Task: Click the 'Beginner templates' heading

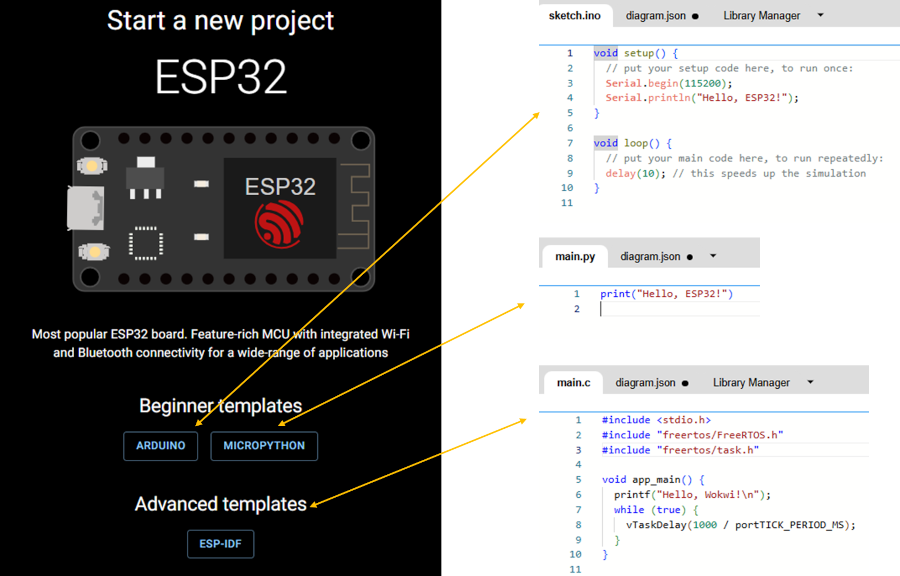Action: 220,406
